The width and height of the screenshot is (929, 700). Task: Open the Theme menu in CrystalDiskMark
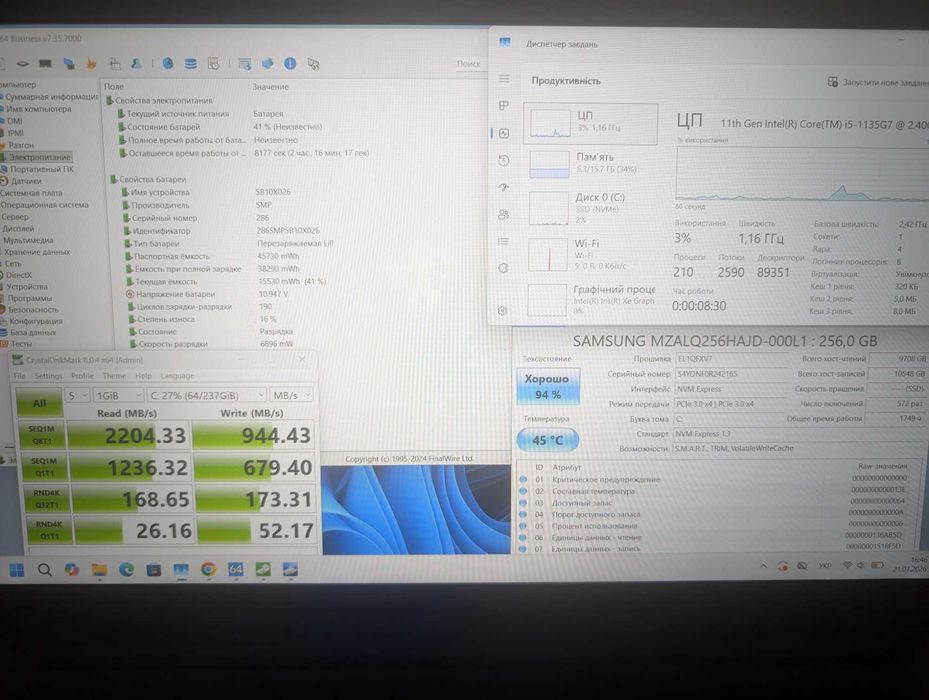[x=114, y=376]
